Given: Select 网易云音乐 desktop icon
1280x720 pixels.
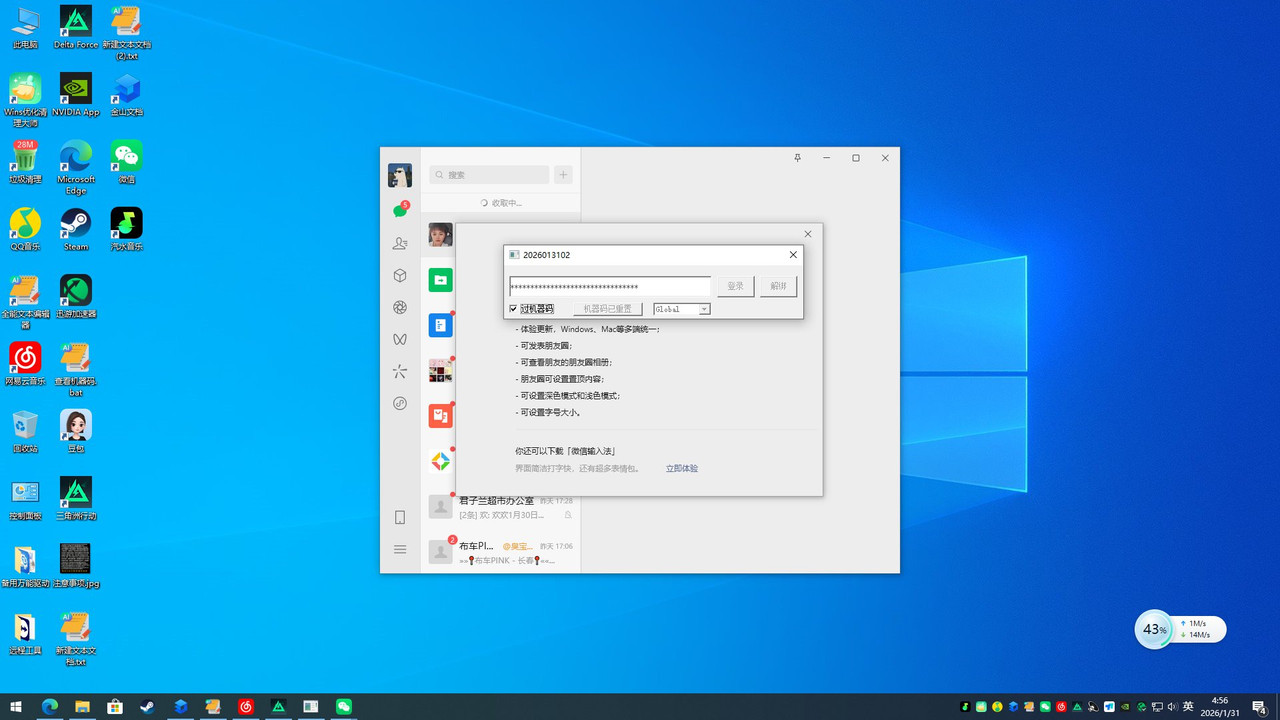Looking at the screenshot, I should coord(25,364).
